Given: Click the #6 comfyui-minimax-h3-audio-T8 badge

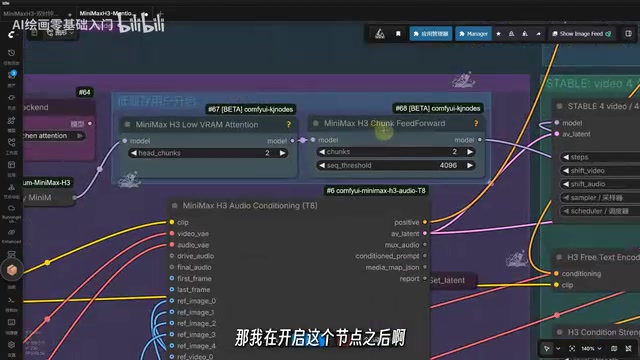Looking at the screenshot, I should 376,191.
